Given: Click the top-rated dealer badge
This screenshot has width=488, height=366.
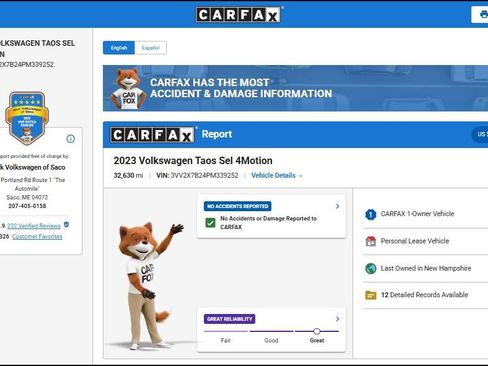Looking at the screenshot, I should point(27,118).
